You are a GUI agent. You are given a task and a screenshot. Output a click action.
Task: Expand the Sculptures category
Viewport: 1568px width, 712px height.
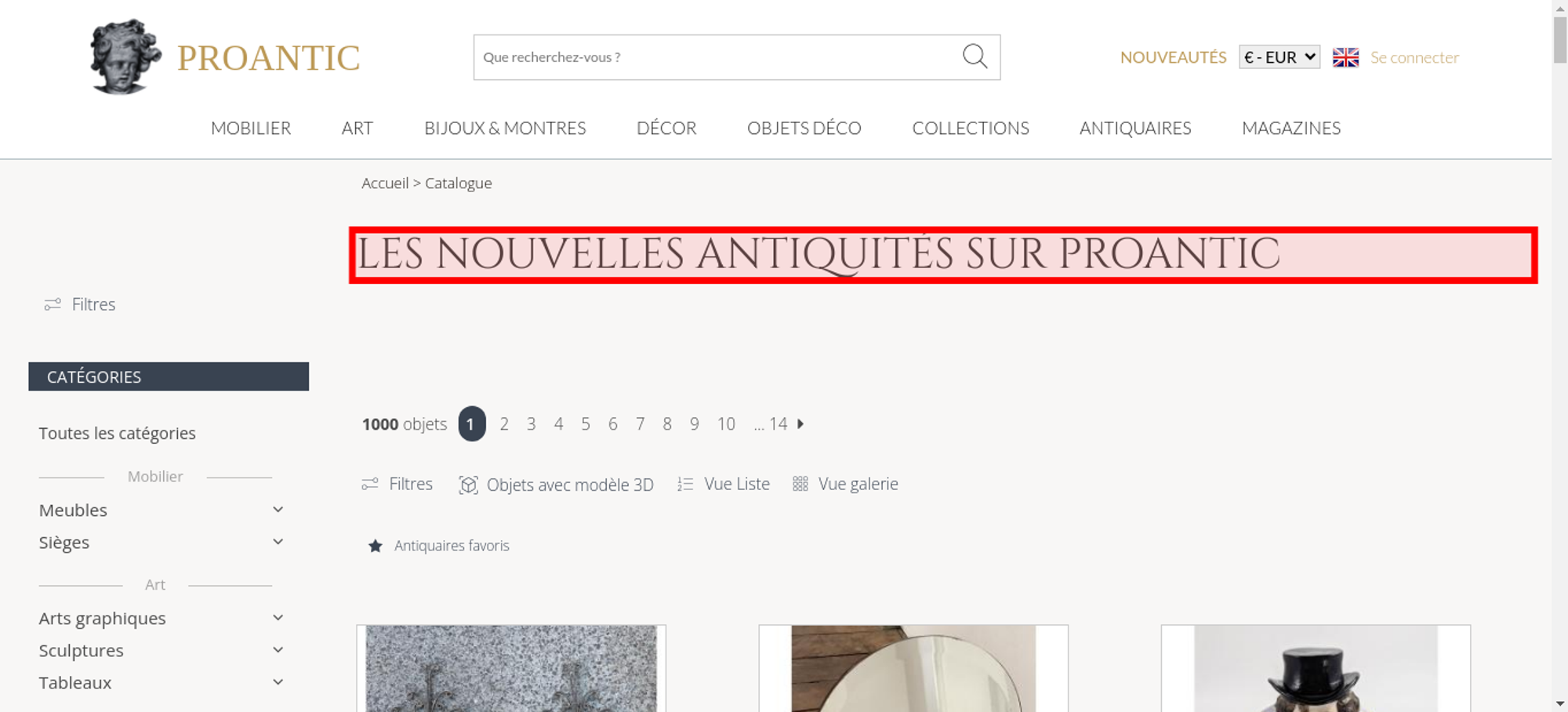278,650
